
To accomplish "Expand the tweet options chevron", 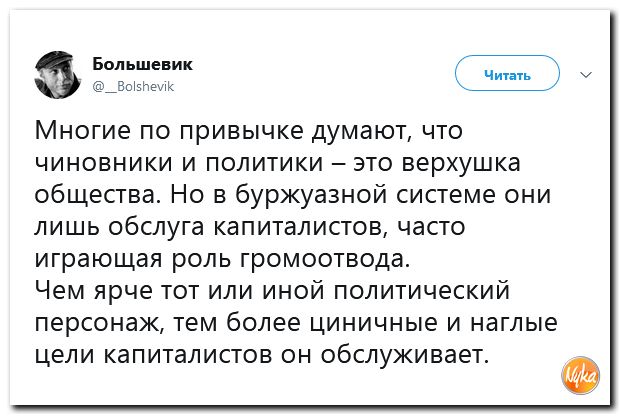I will tap(586, 73).
